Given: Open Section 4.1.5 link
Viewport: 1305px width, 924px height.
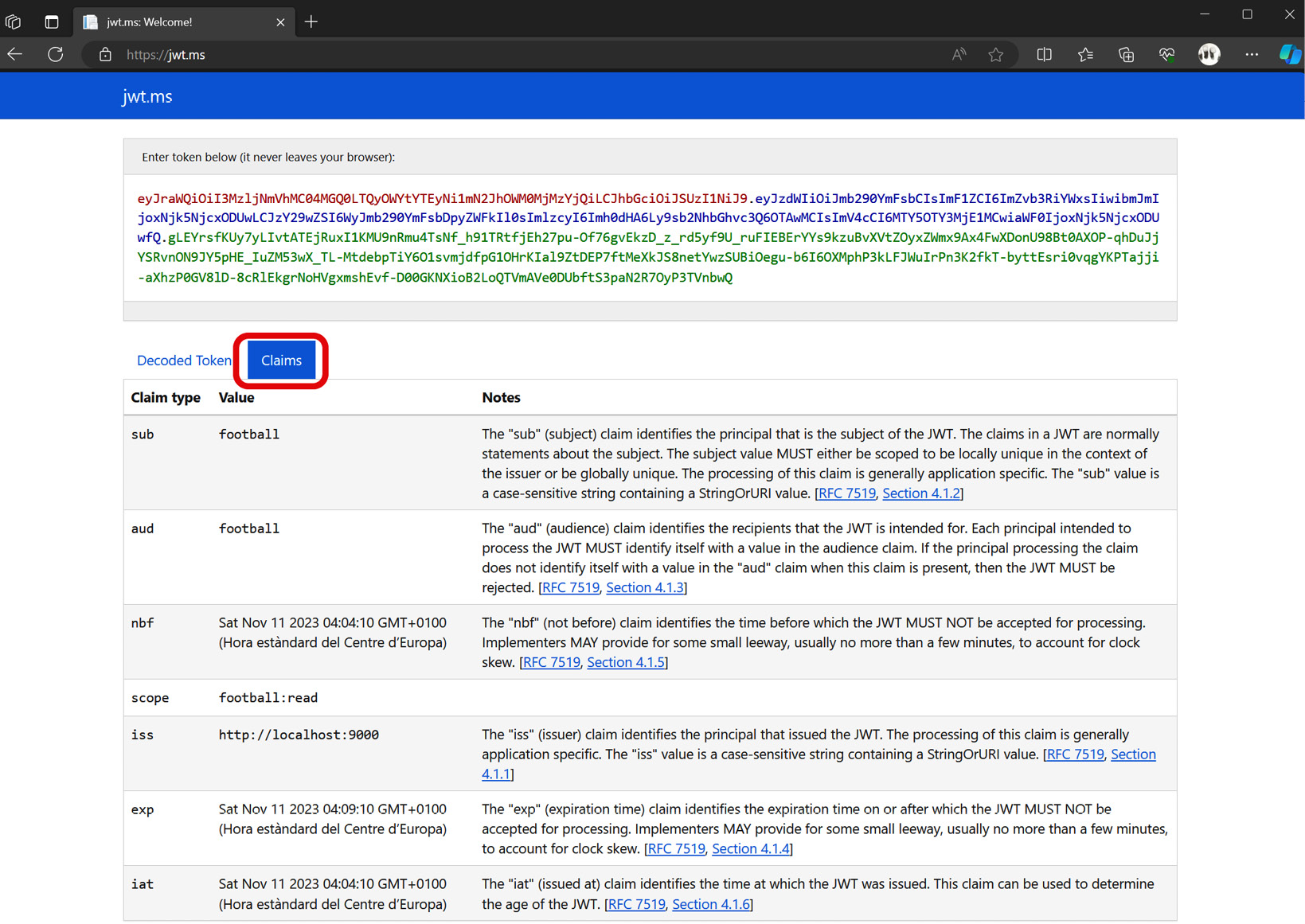Looking at the screenshot, I should pos(626,662).
